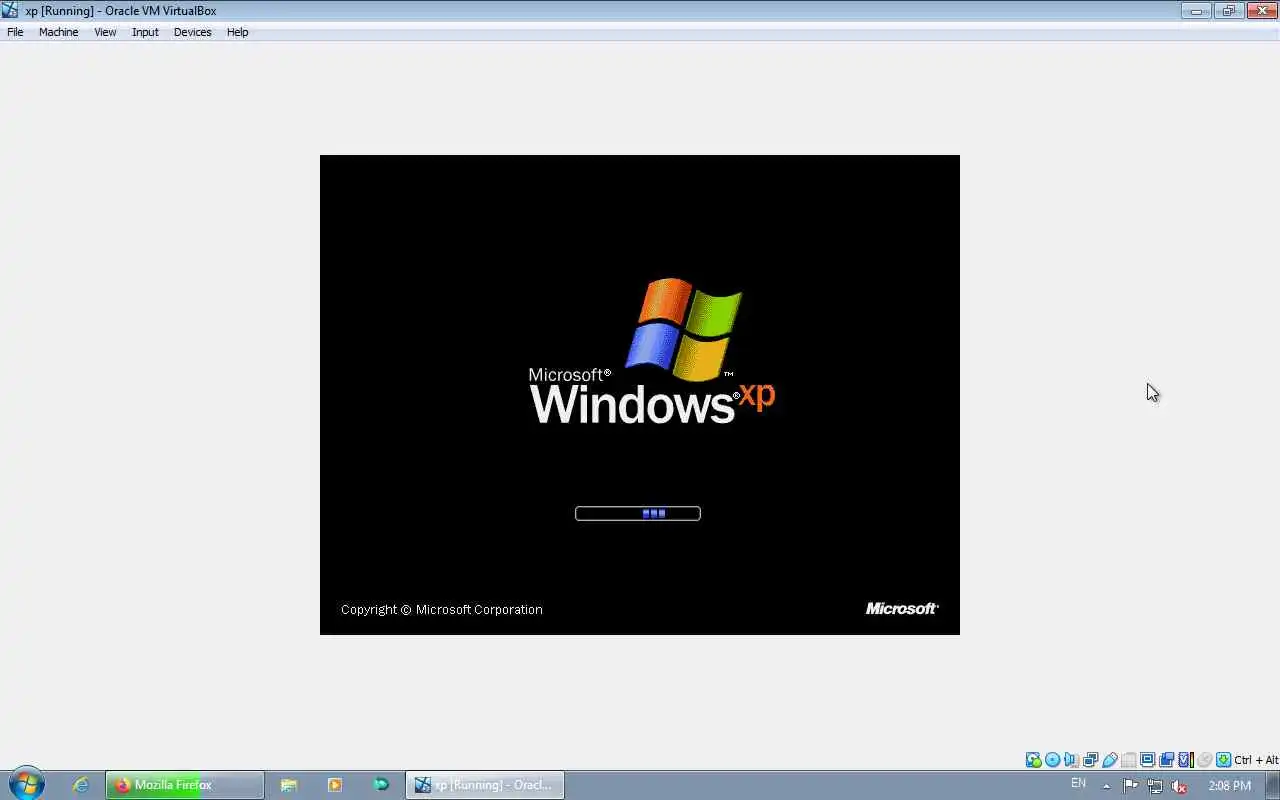Click the USB devices indicator
1280x800 pixels.
point(1110,760)
